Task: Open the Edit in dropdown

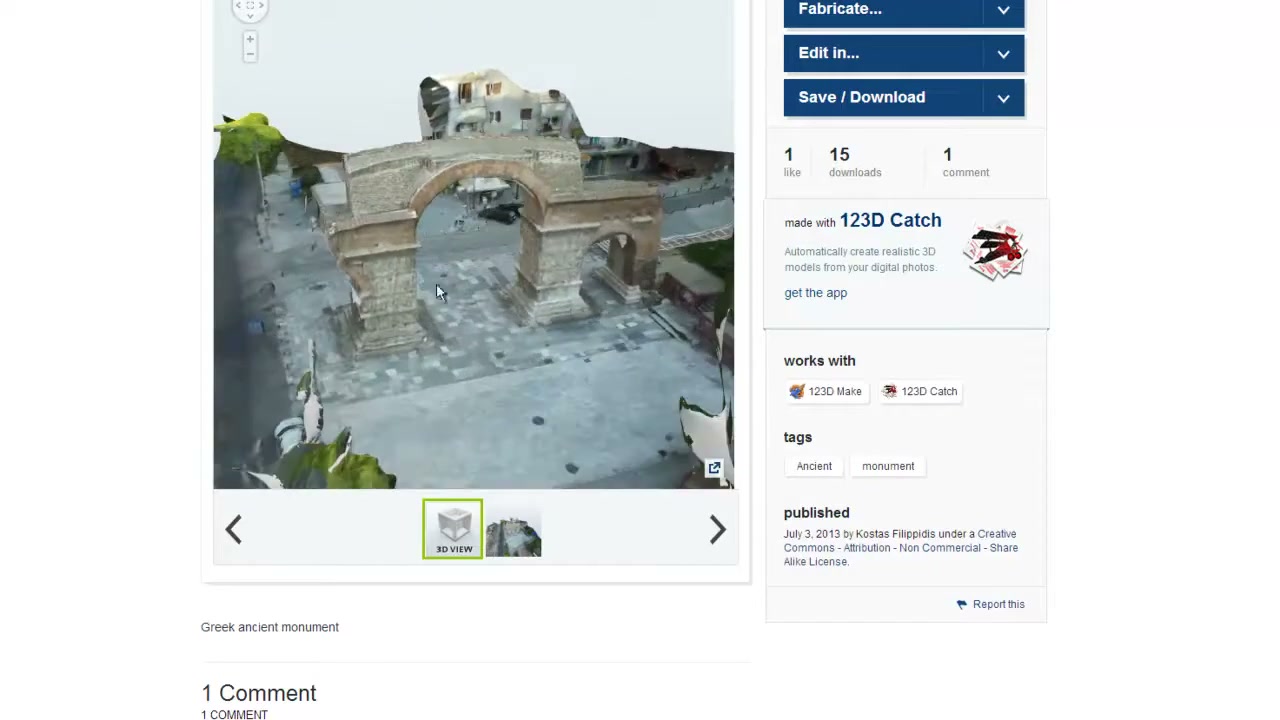Action: tap(903, 53)
